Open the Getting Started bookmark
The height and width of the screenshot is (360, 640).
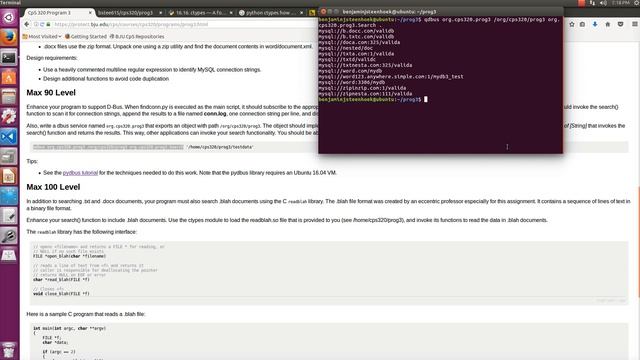point(86,36)
